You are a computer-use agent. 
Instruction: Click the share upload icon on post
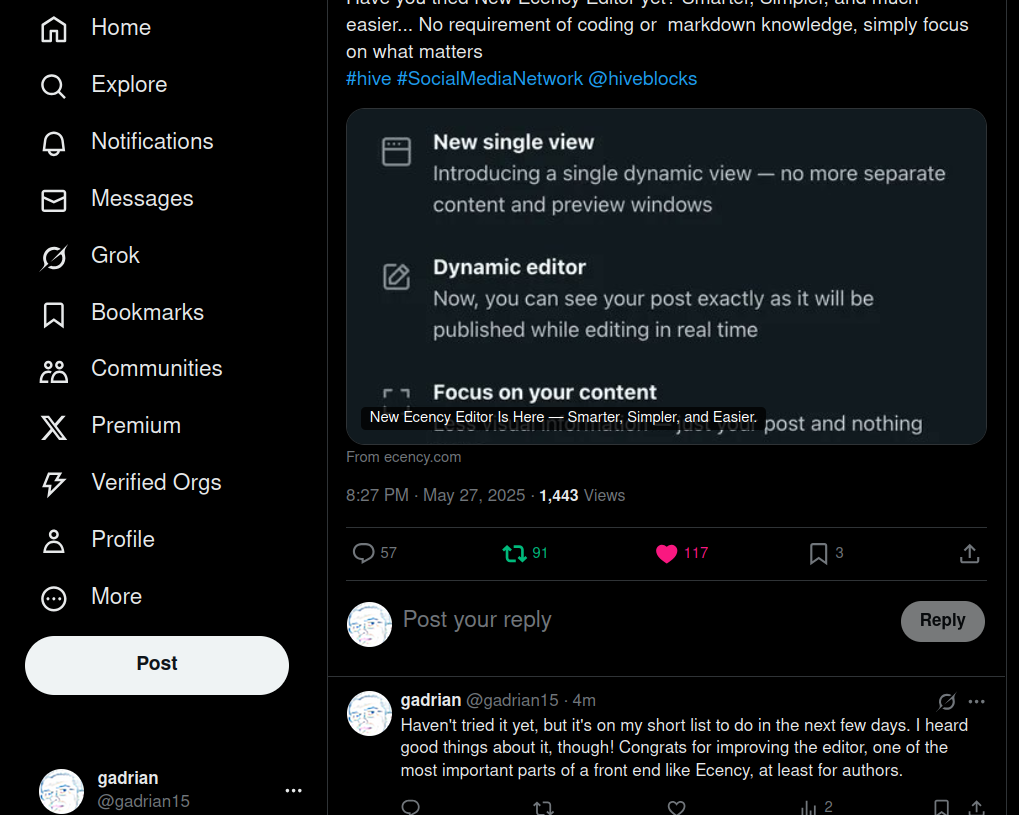pyautogui.click(x=969, y=553)
